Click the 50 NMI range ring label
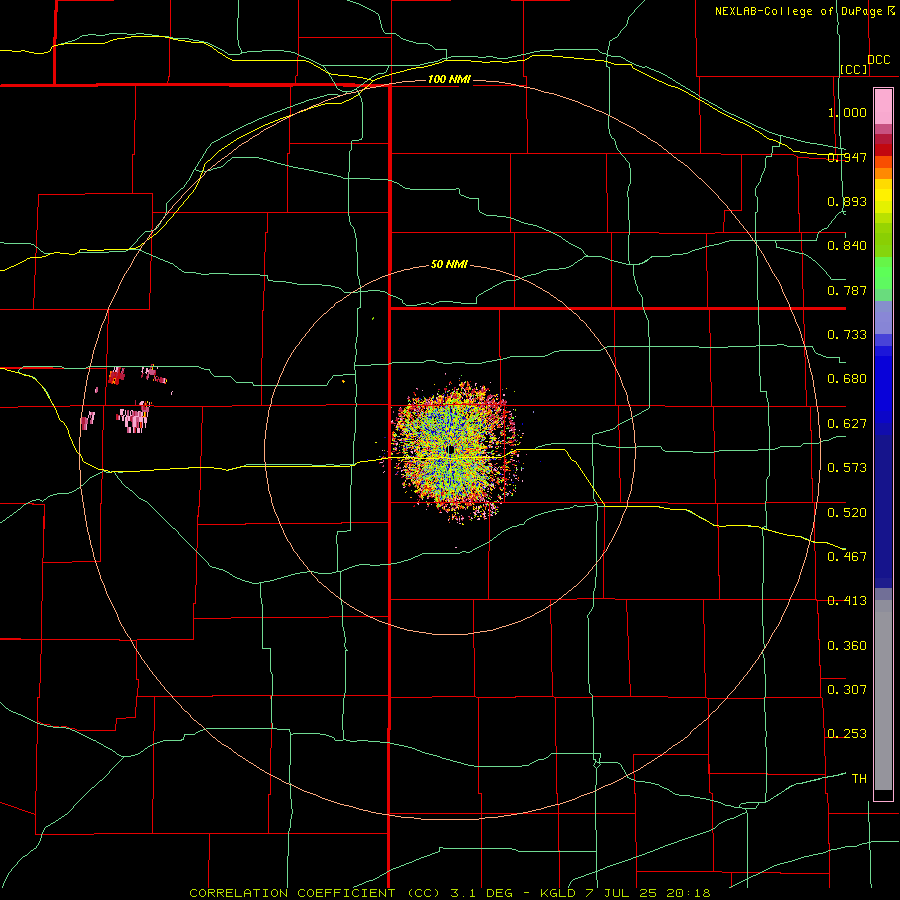This screenshot has height=900, width=900. point(449,264)
